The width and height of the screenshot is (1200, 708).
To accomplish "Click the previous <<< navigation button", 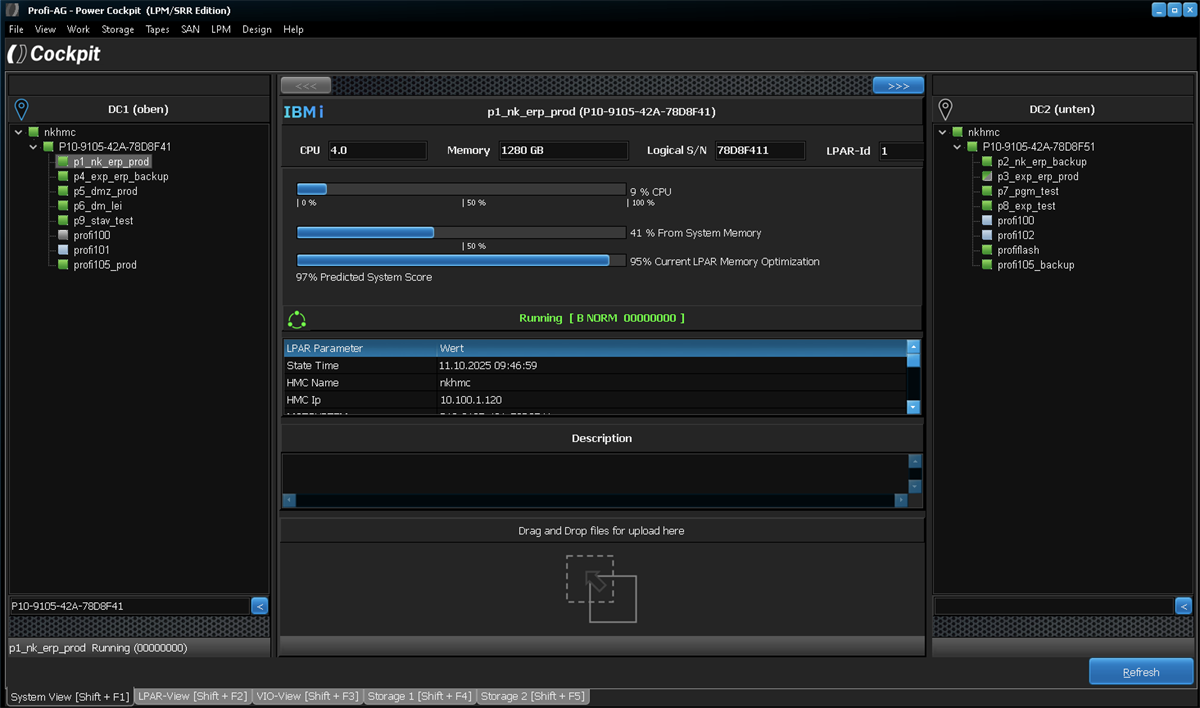I will [x=305, y=86].
